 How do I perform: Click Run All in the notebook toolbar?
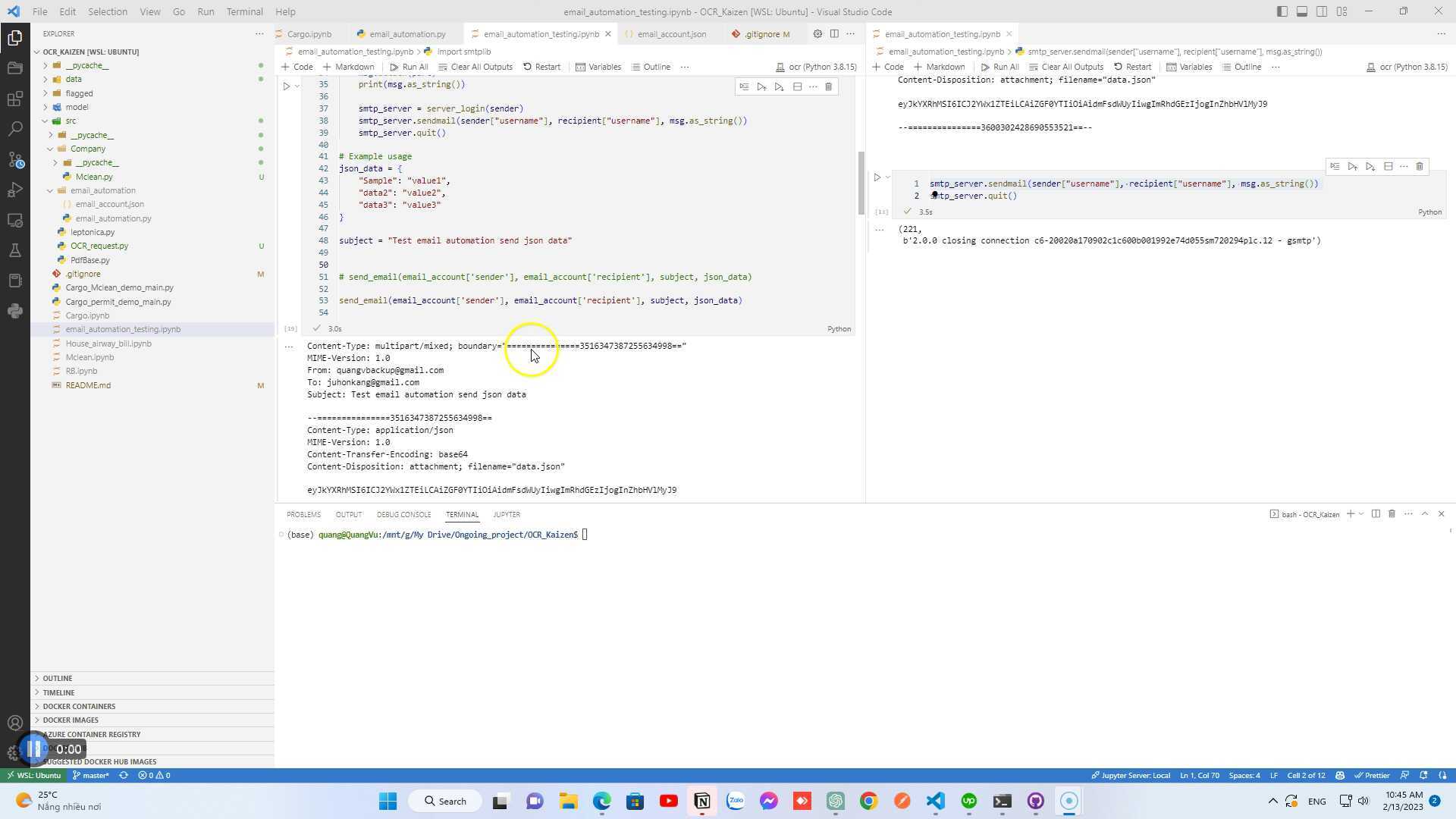coord(409,67)
